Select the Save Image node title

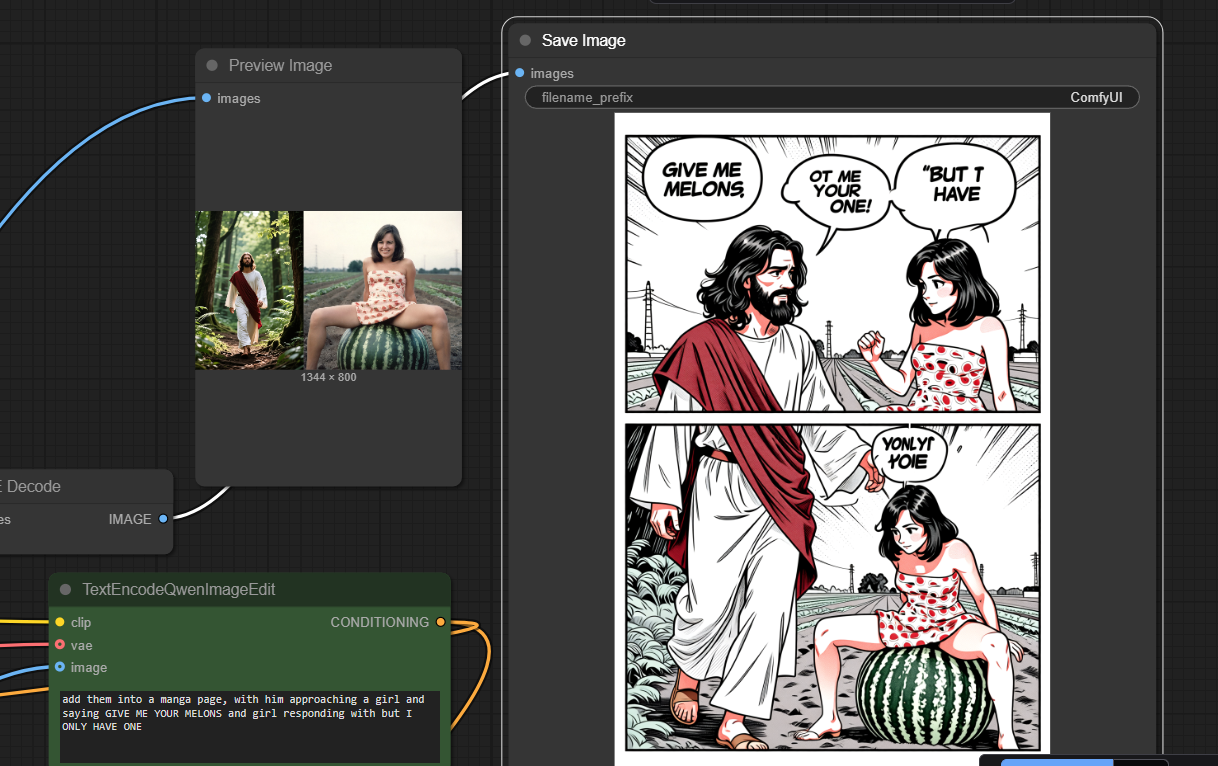click(x=584, y=41)
